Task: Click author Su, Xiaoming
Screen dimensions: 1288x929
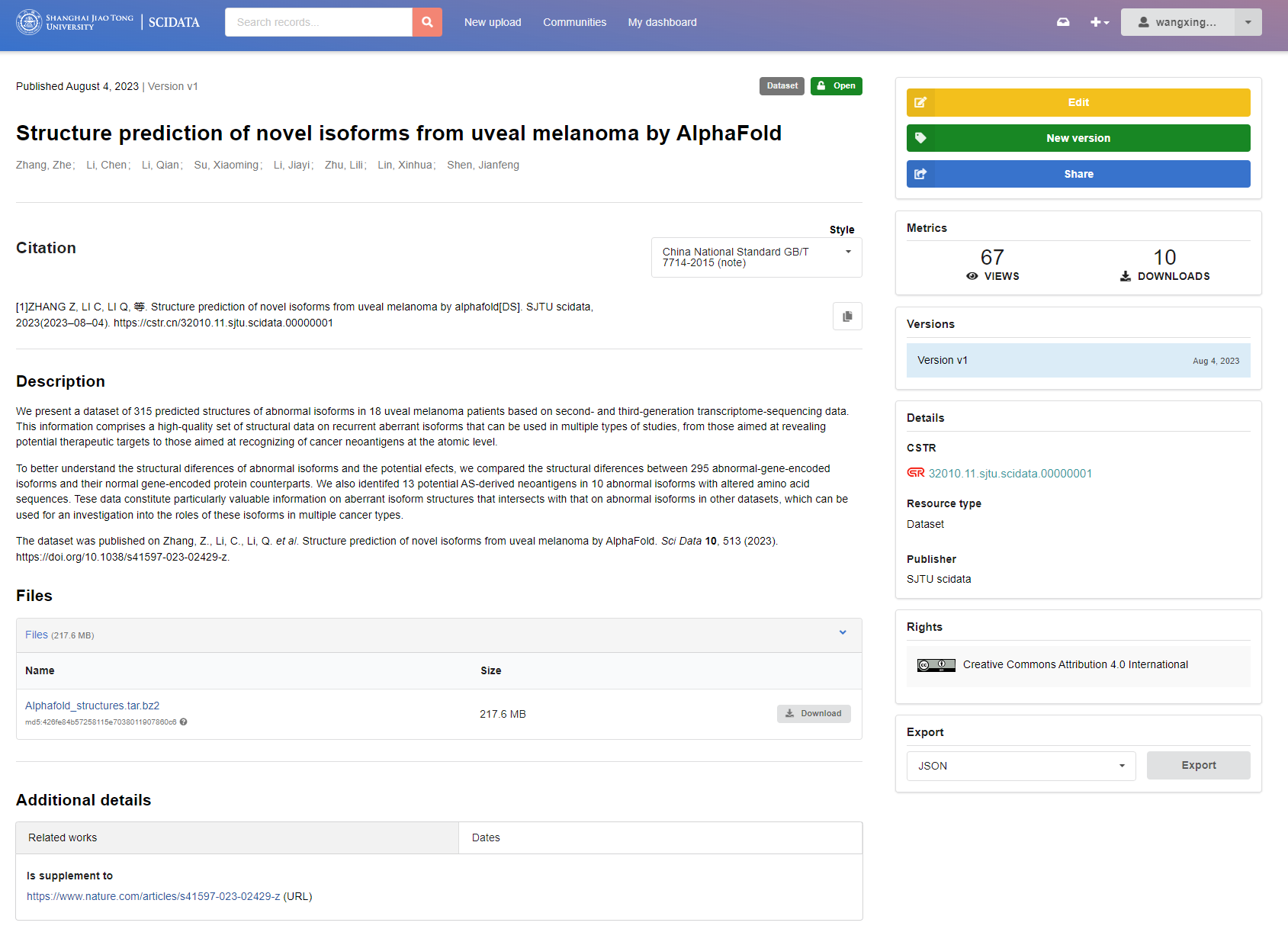Action: pyautogui.click(x=226, y=165)
